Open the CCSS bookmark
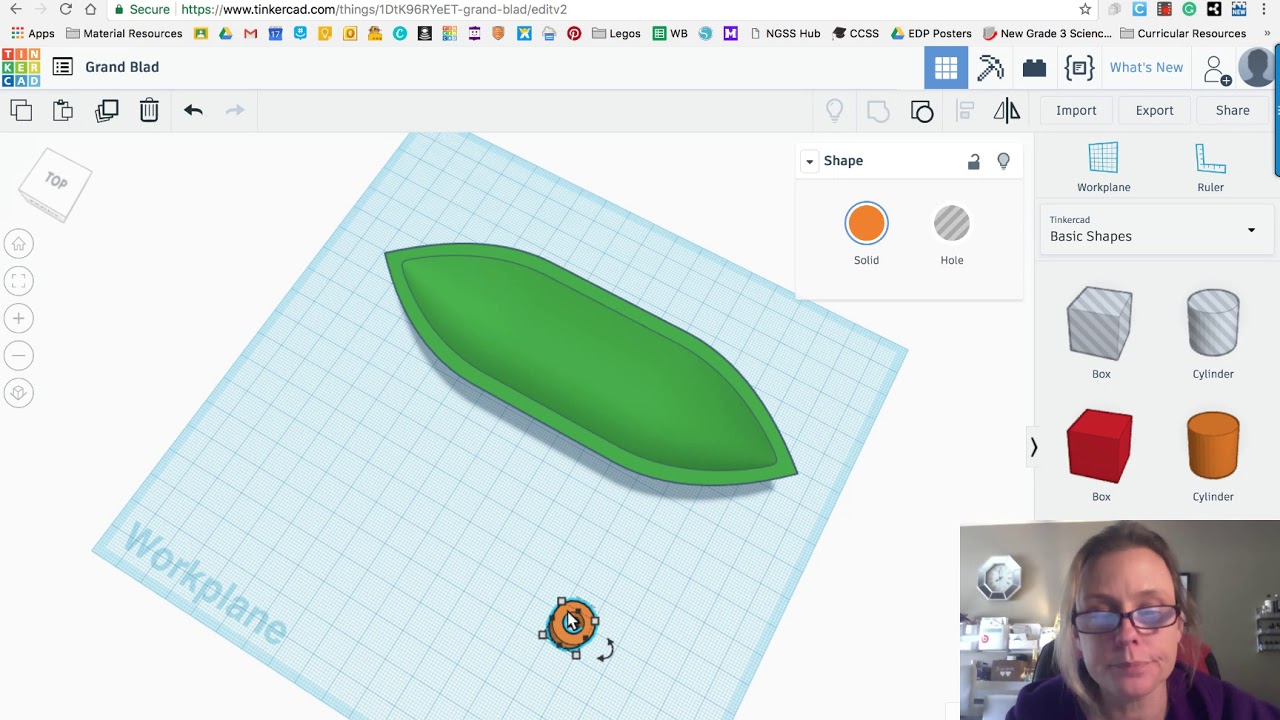This screenshot has height=720, width=1280. point(856,33)
